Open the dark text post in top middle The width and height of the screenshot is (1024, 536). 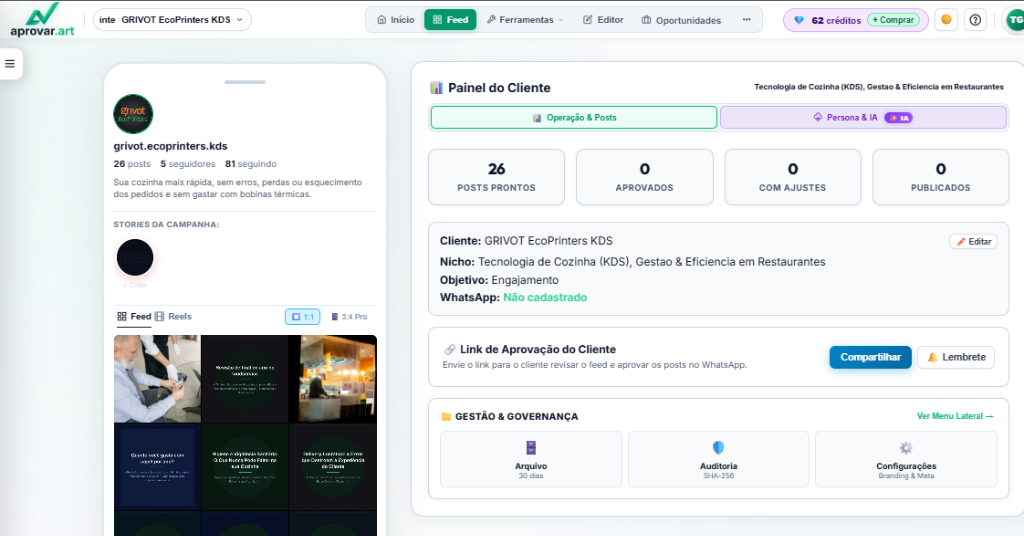tap(245, 379)
